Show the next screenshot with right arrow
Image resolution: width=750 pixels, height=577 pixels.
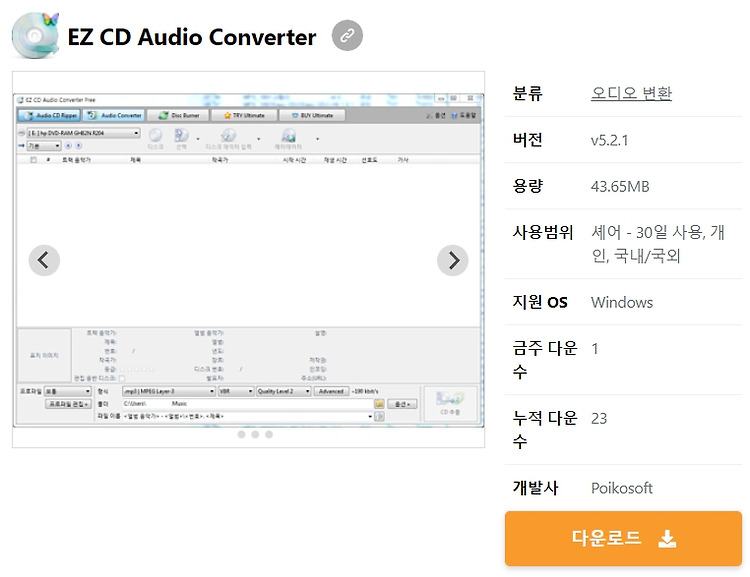(x=452, y=260)
